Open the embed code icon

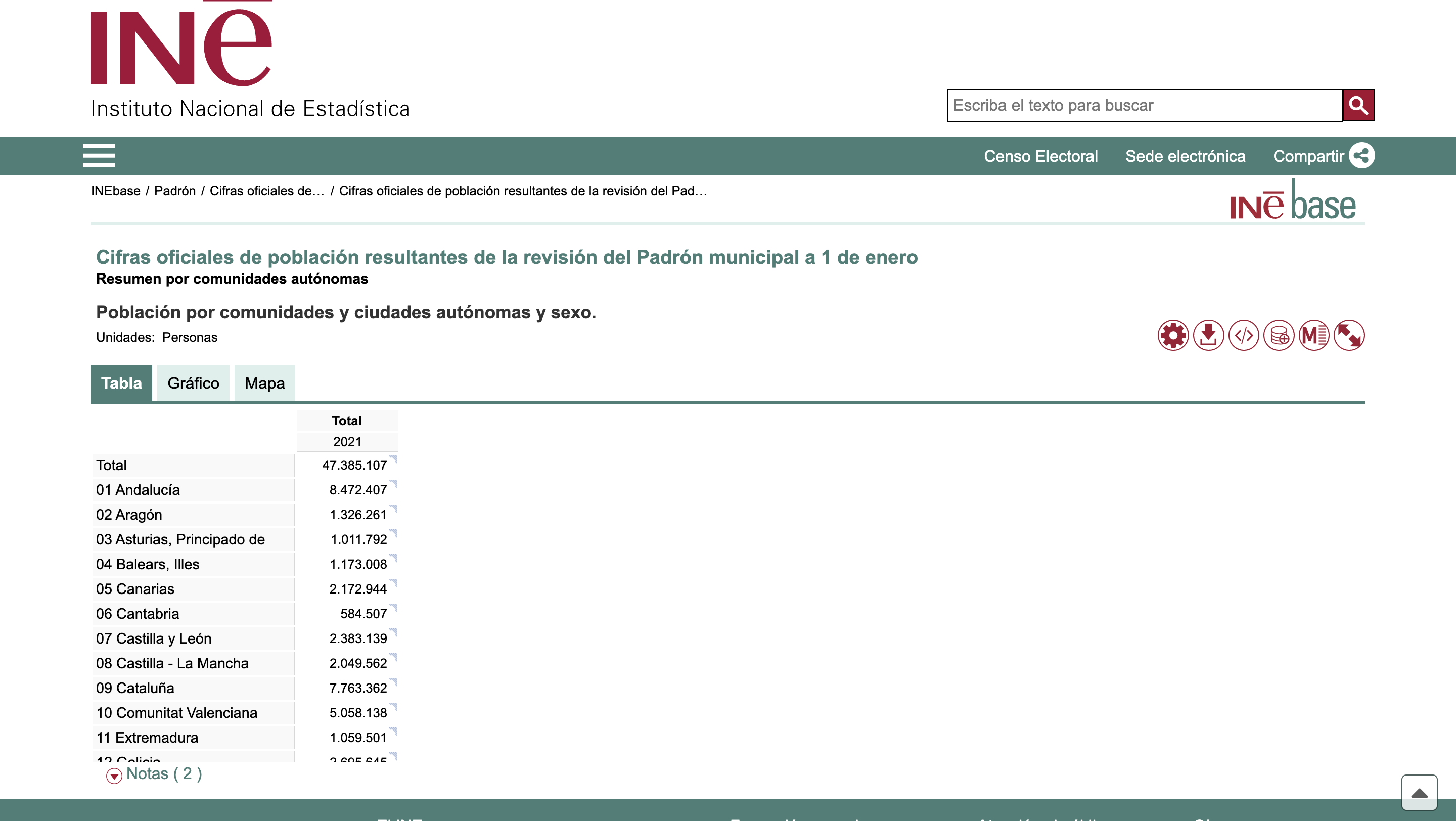[1244, 336]
